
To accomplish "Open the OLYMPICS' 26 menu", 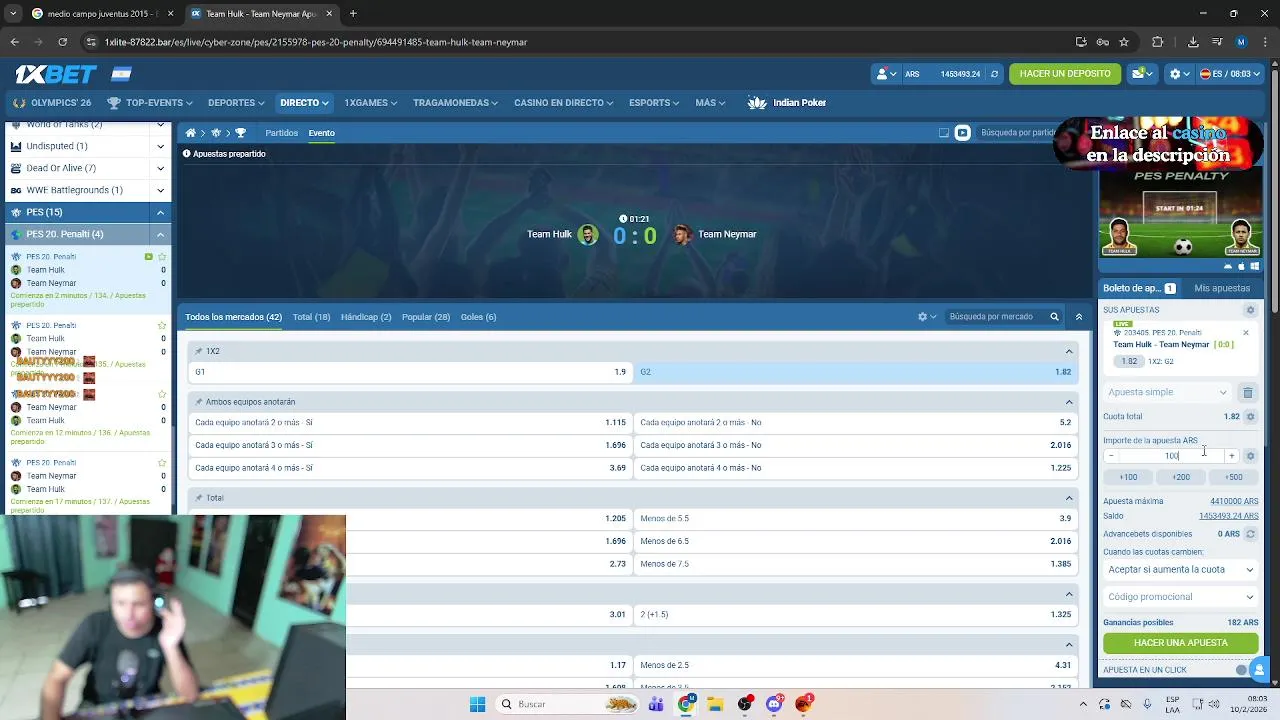I will (x=52, y=103).
